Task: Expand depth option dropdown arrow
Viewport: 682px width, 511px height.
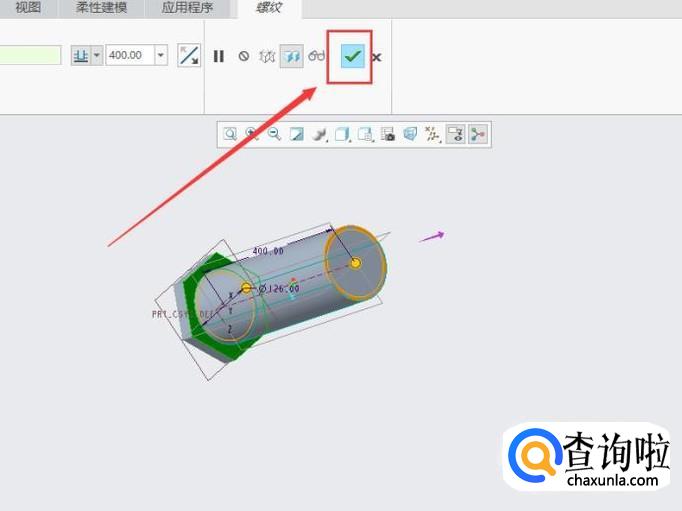Action: click(x=97, y=56)
